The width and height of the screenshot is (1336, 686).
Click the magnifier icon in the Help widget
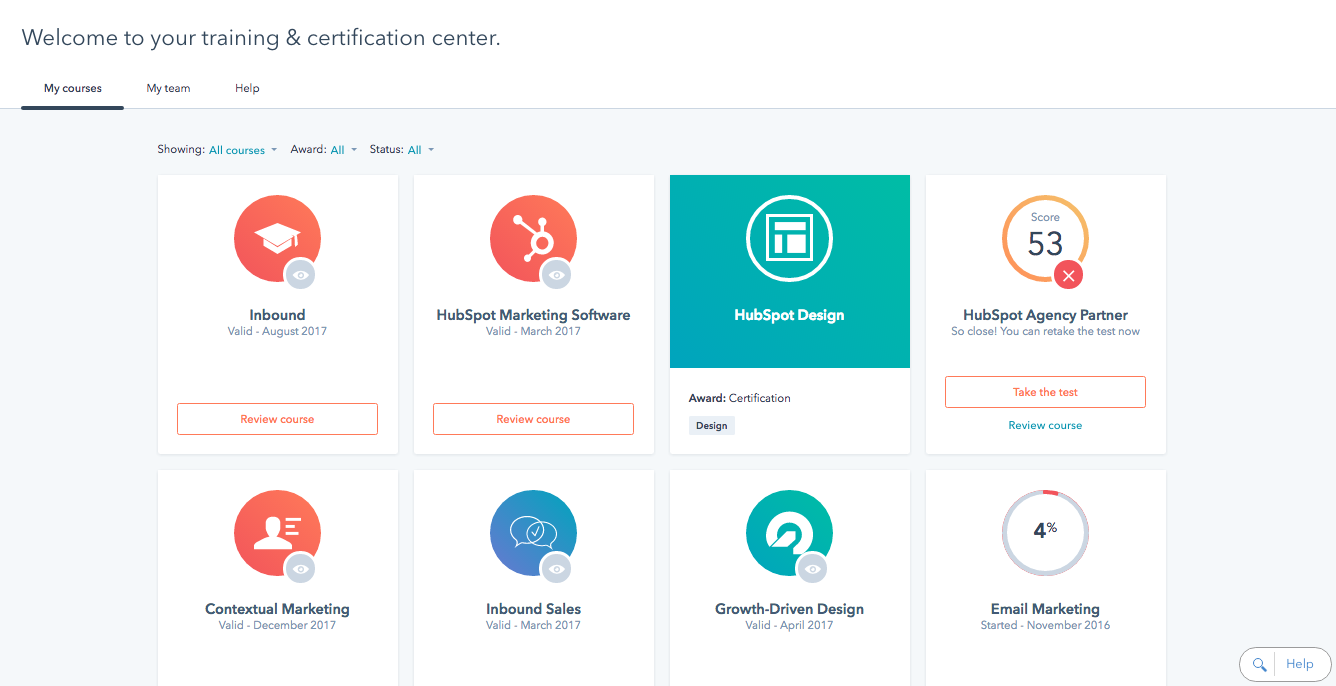pos(1260,664)
